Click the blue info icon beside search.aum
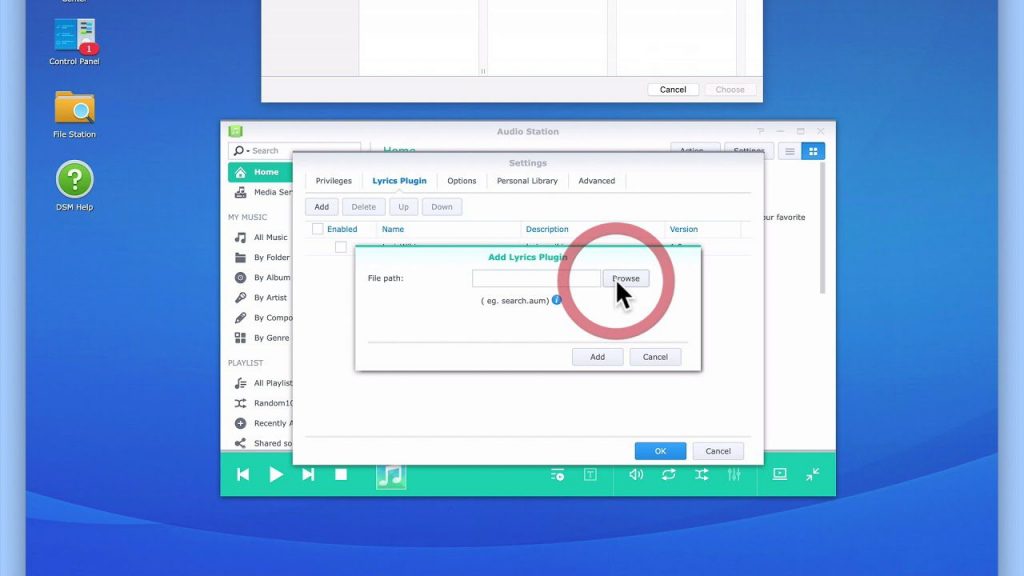This screenshot has height=576, width=1024. pos(556,300)
